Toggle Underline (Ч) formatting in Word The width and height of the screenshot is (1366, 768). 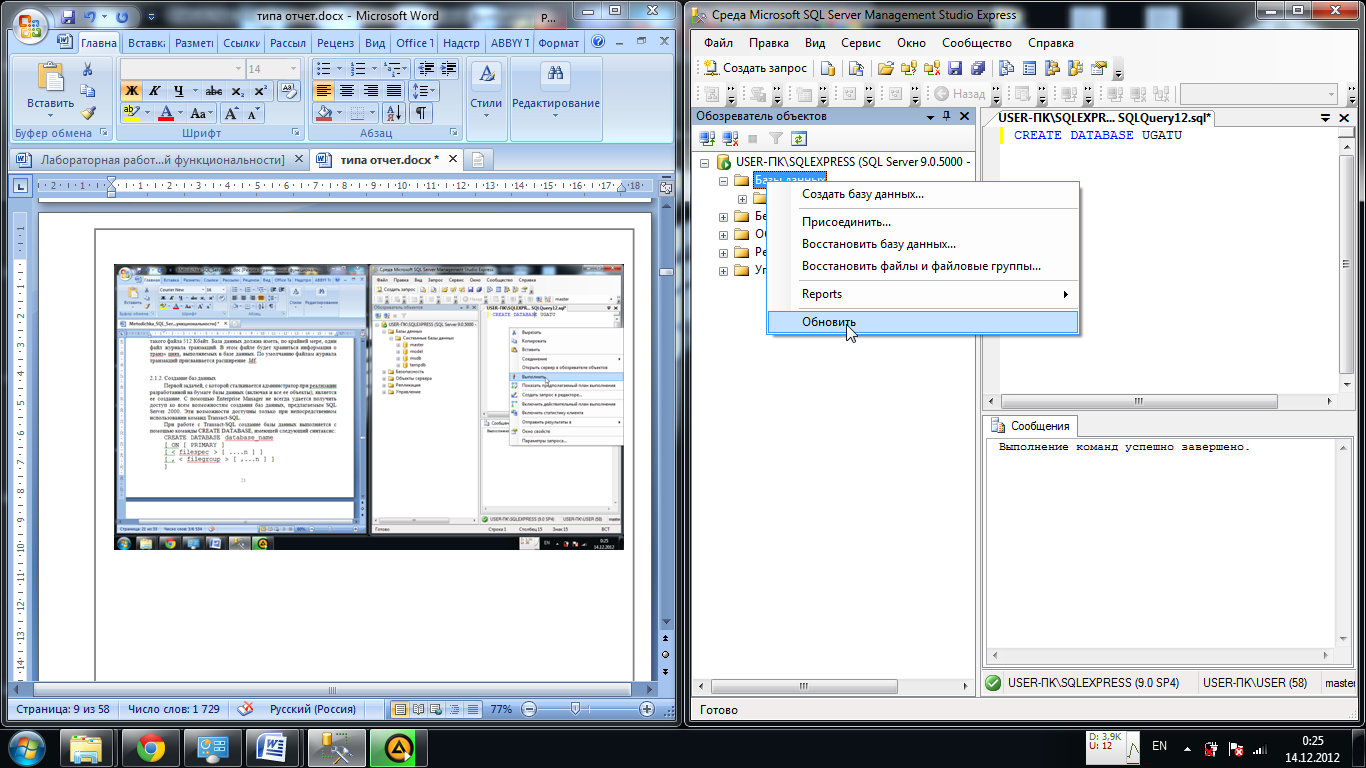178,91
